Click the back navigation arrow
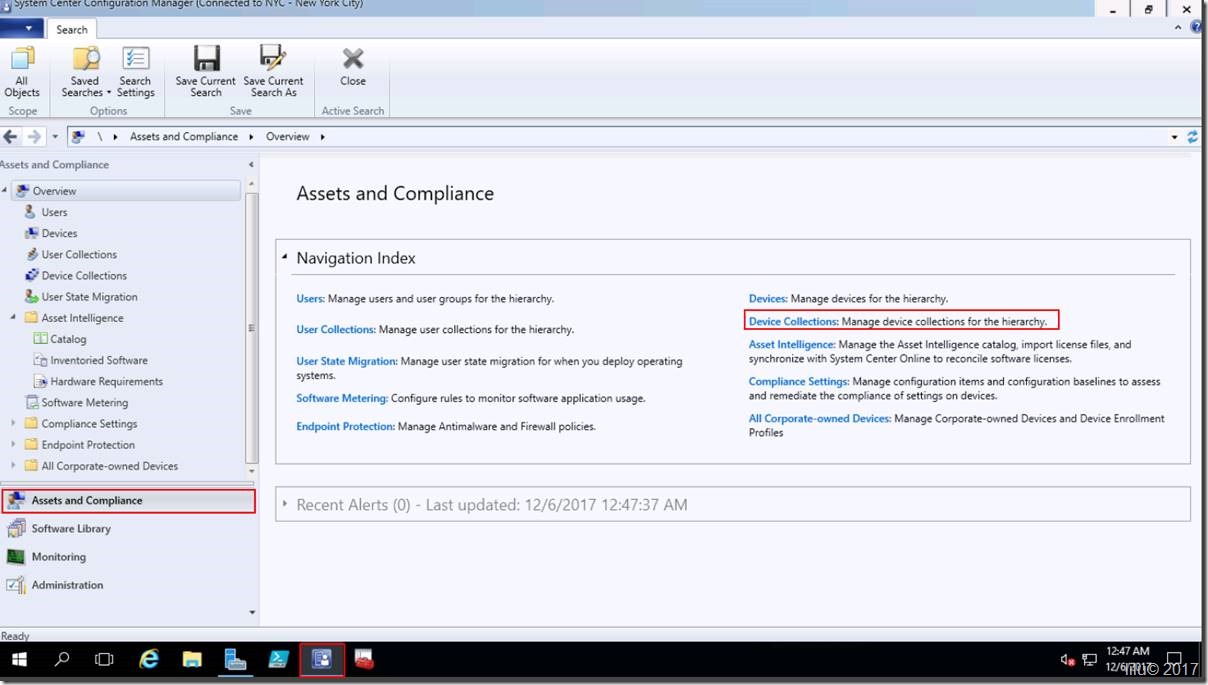This screenshot has width=1208, height=685. [x=11, y=136]
